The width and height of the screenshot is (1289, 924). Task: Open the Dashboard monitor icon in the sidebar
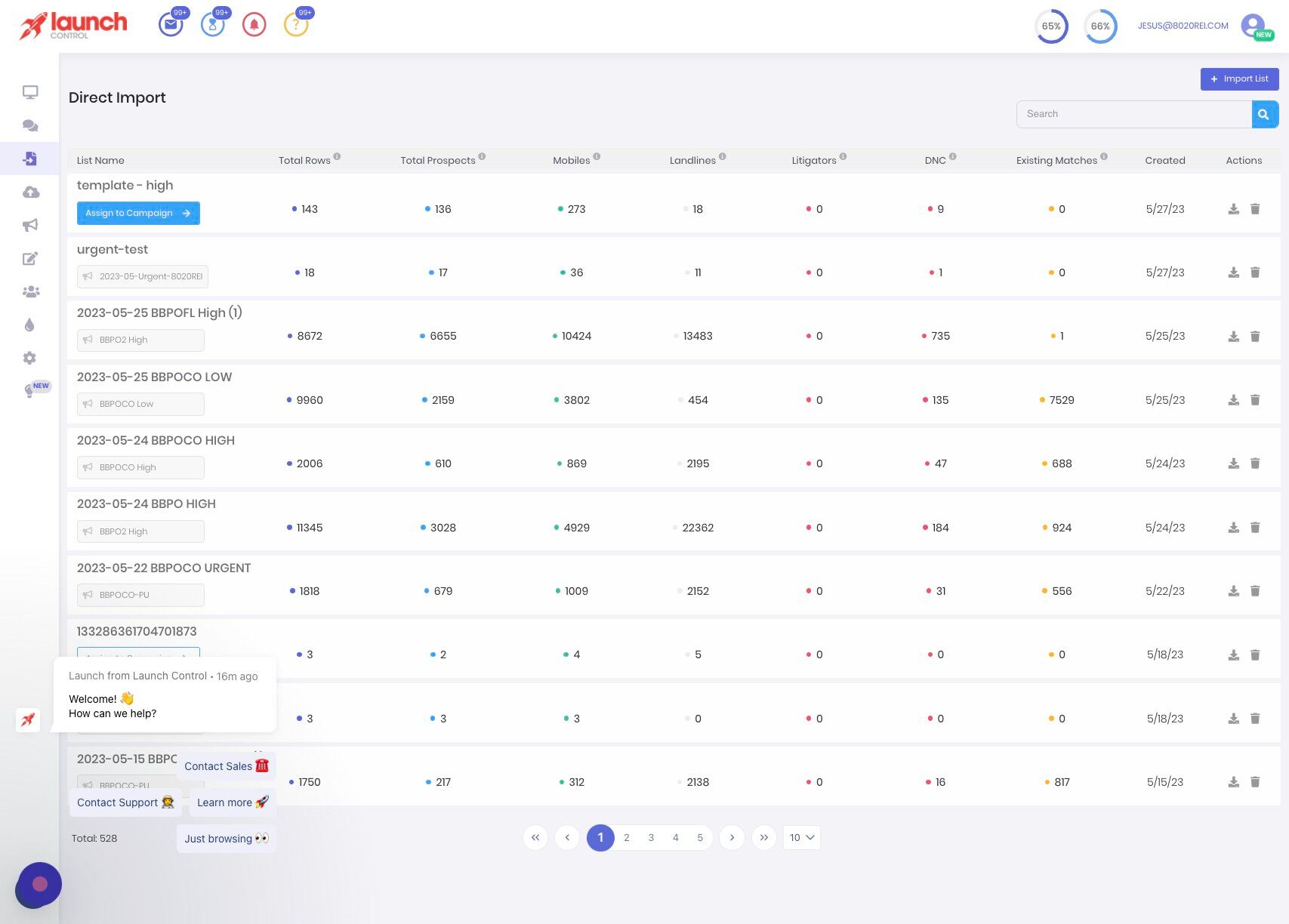30,91
